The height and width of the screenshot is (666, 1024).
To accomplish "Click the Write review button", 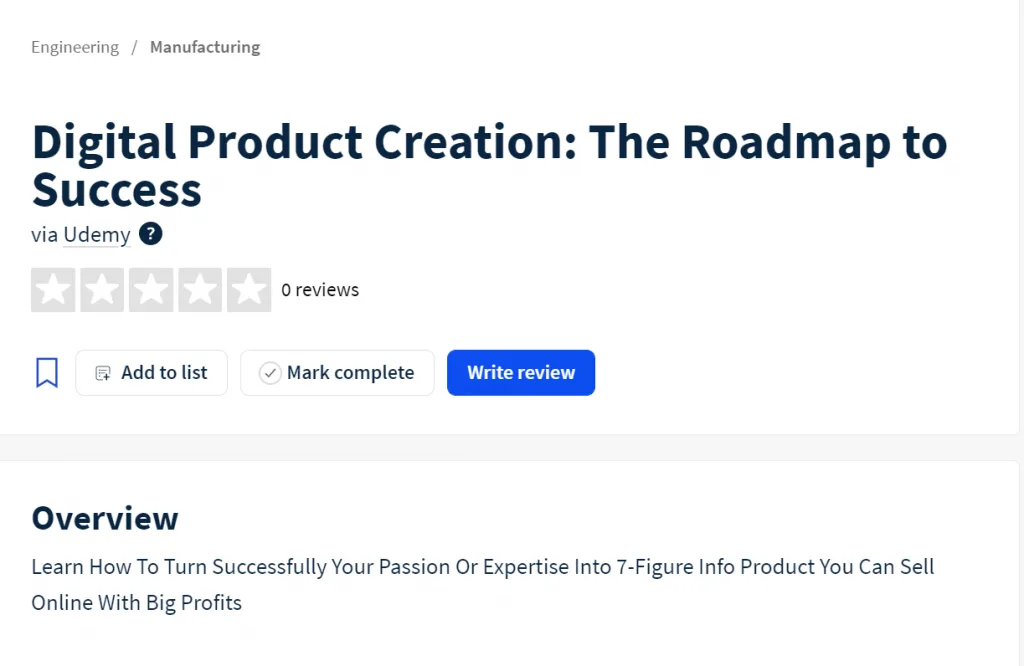I will (x=521, y=373).
